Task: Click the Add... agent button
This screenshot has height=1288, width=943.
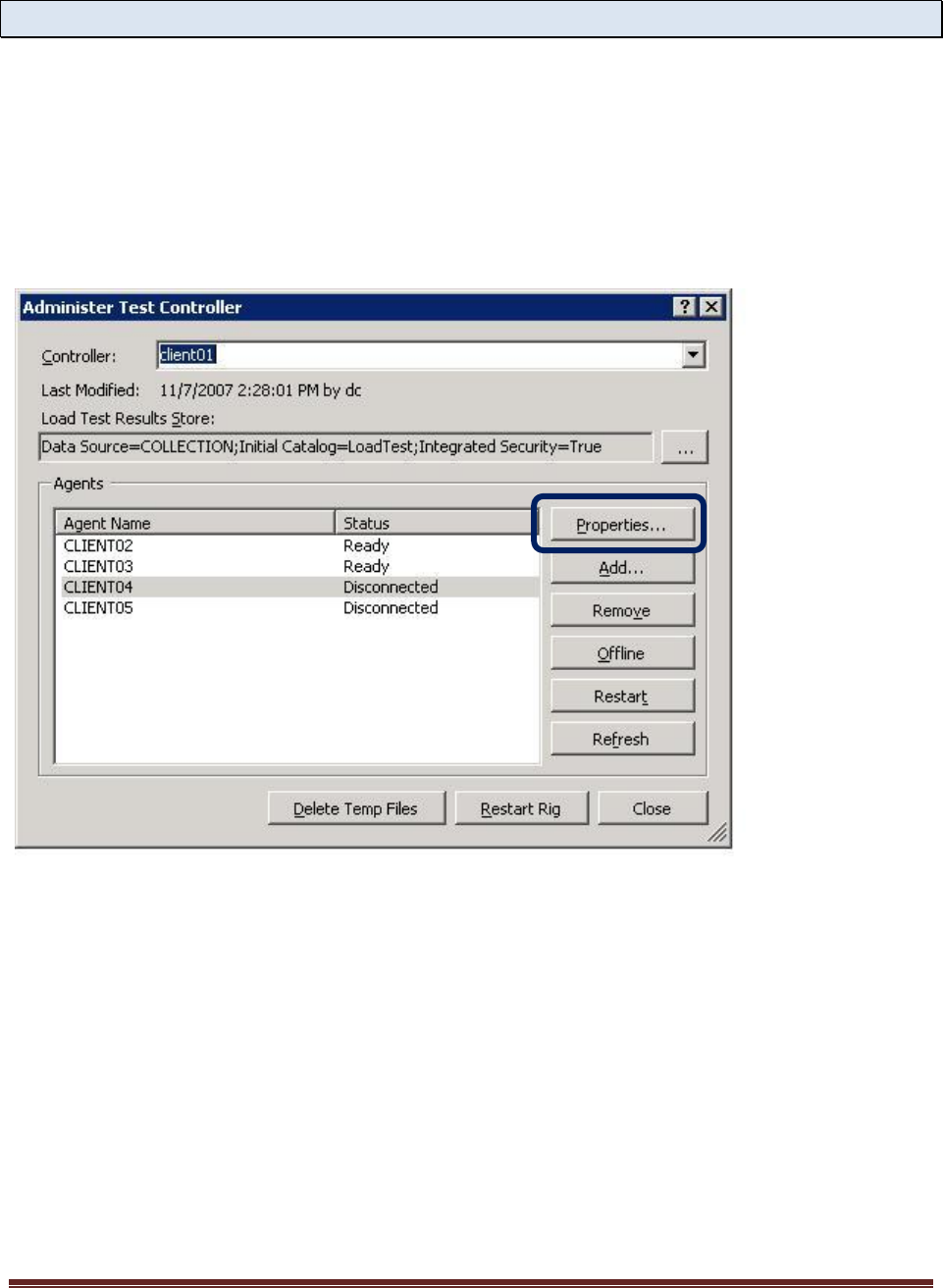Action: [x=622, y=568]
